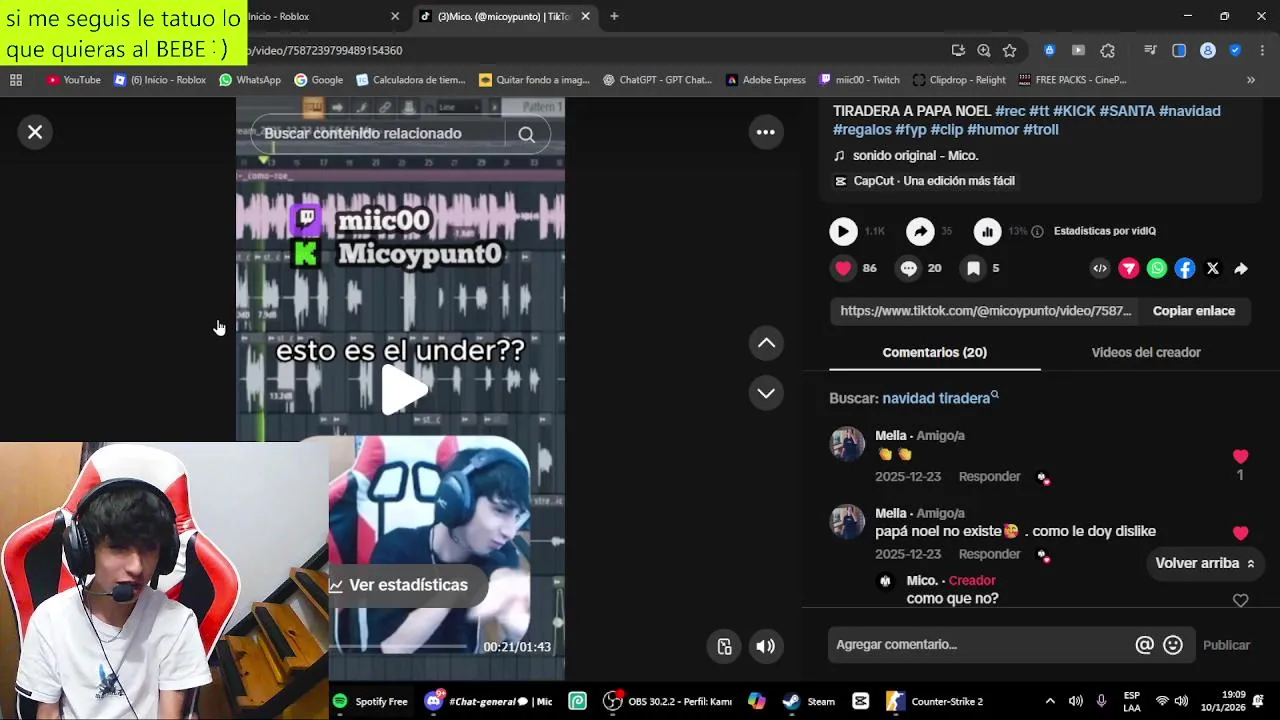Click the info icon next to 13%

(x=1037, y=231)
